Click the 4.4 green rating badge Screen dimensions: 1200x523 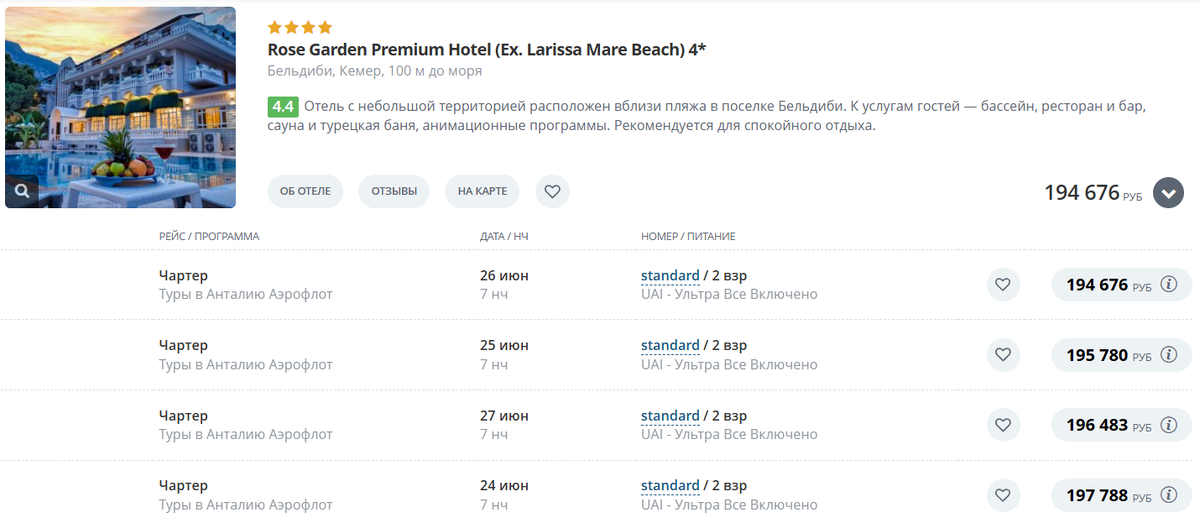click(x=283, y=106)
